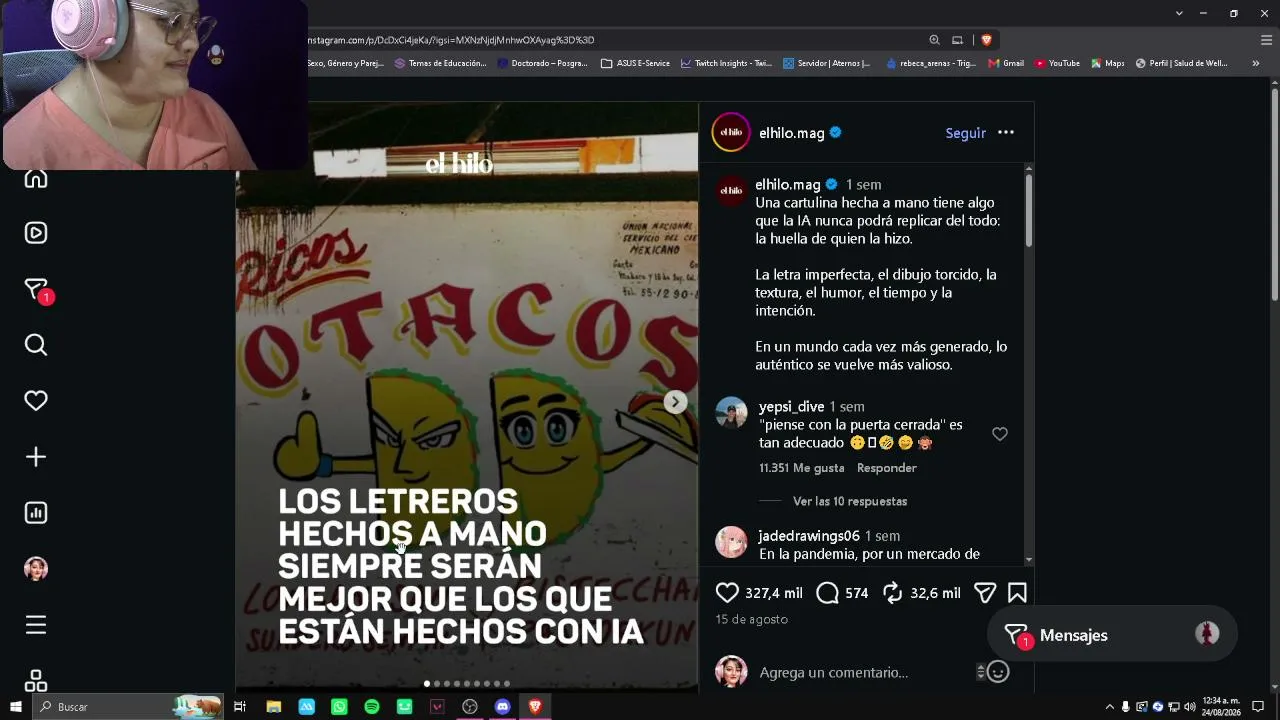Show the 327,4 mil likes count

pyautogui.click(x=774, y=593)
